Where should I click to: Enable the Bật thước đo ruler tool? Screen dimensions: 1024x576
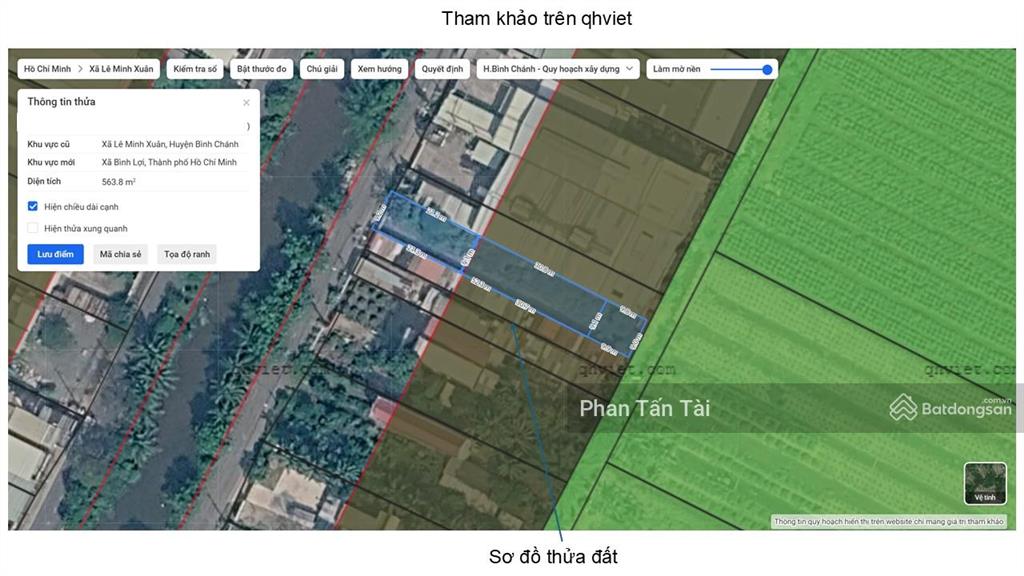click(x=261, y=69)
